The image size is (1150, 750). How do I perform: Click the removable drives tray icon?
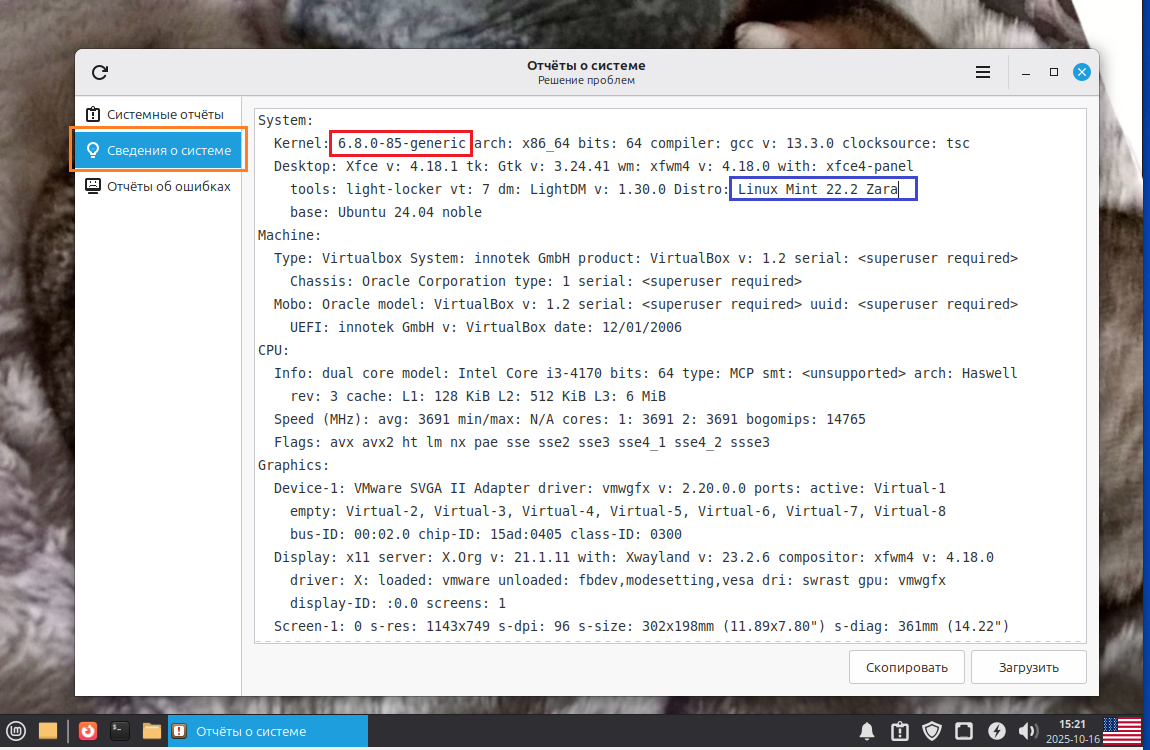click(964, 731)
